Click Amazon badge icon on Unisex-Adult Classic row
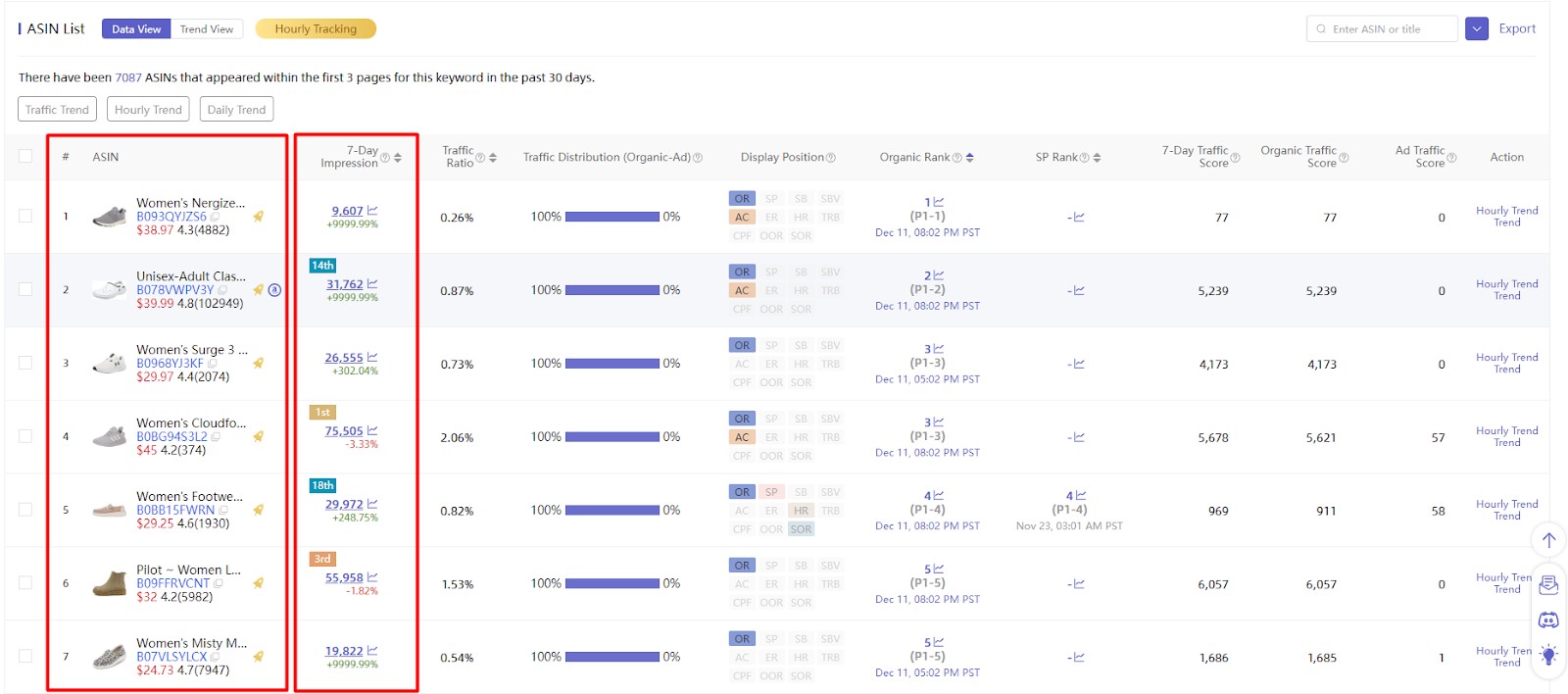 [x=274, y=290]
